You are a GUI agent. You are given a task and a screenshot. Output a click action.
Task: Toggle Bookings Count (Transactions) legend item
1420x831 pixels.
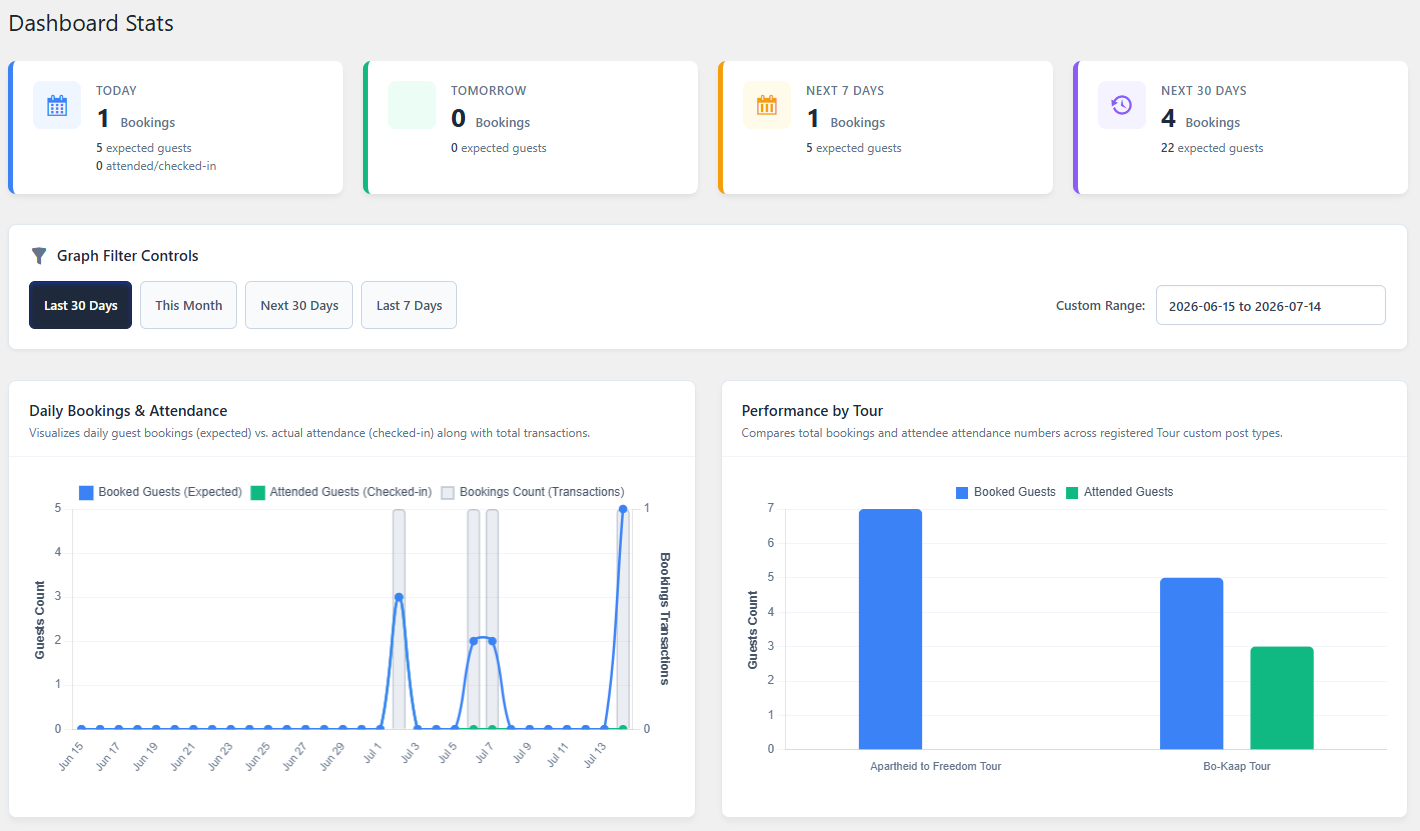tap(533, 492)
